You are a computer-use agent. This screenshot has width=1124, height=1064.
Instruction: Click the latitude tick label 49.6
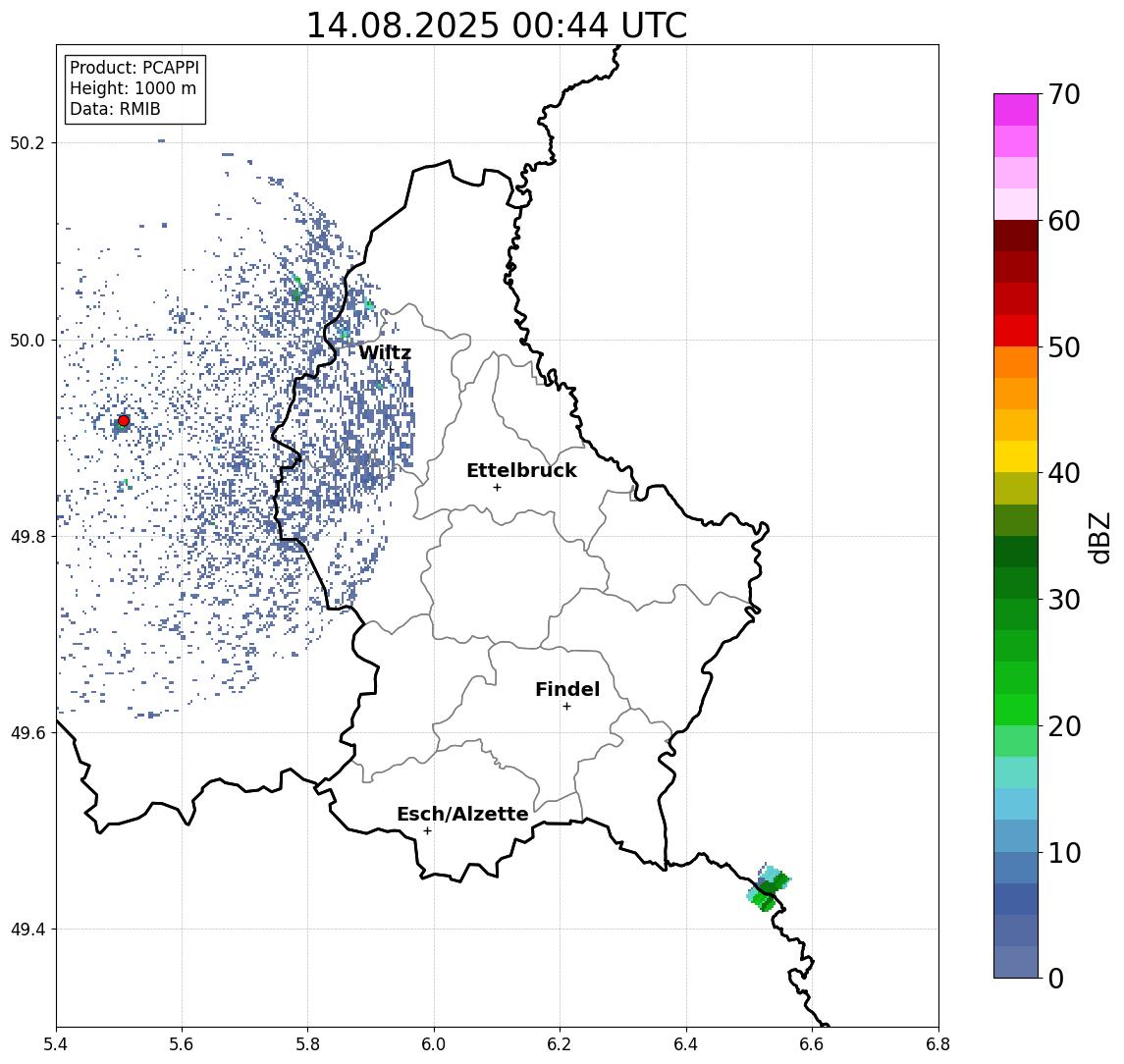[27, 733]
